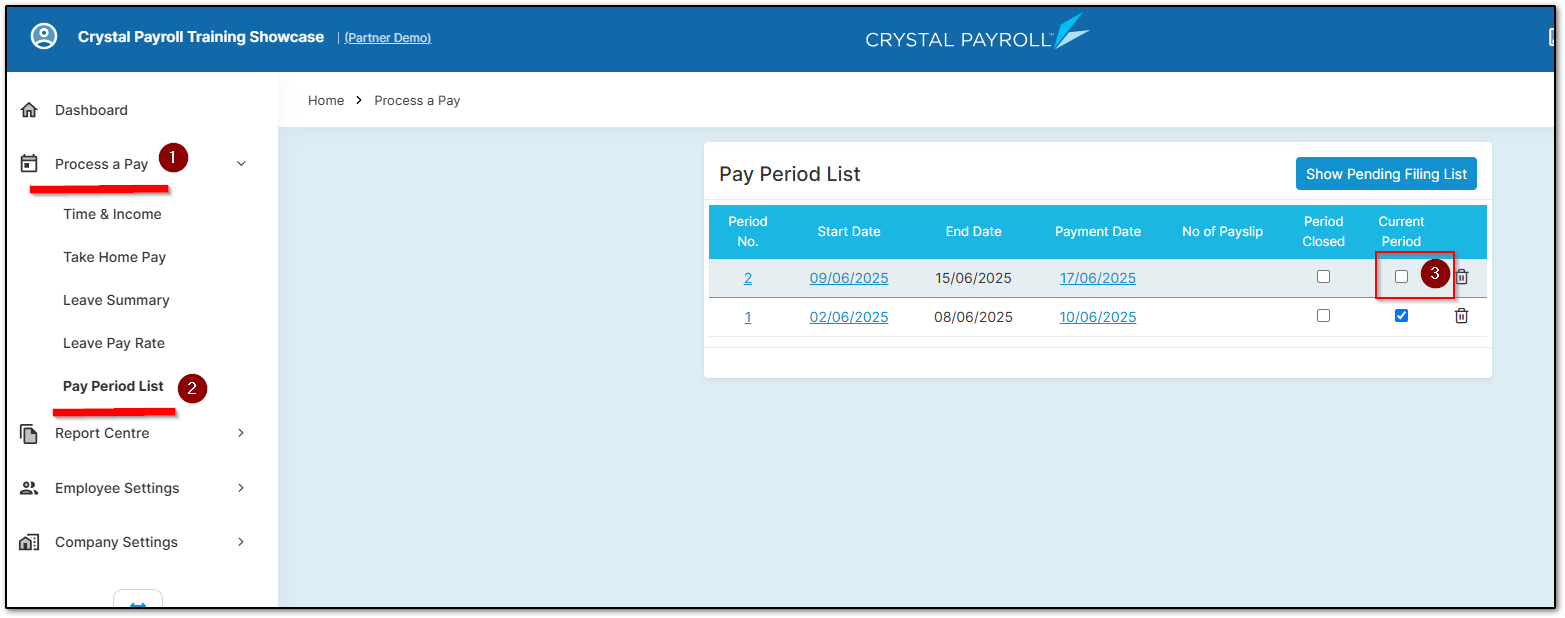Expand the Employee Settings chevron

pyautogui.click(x=241, y=488)
